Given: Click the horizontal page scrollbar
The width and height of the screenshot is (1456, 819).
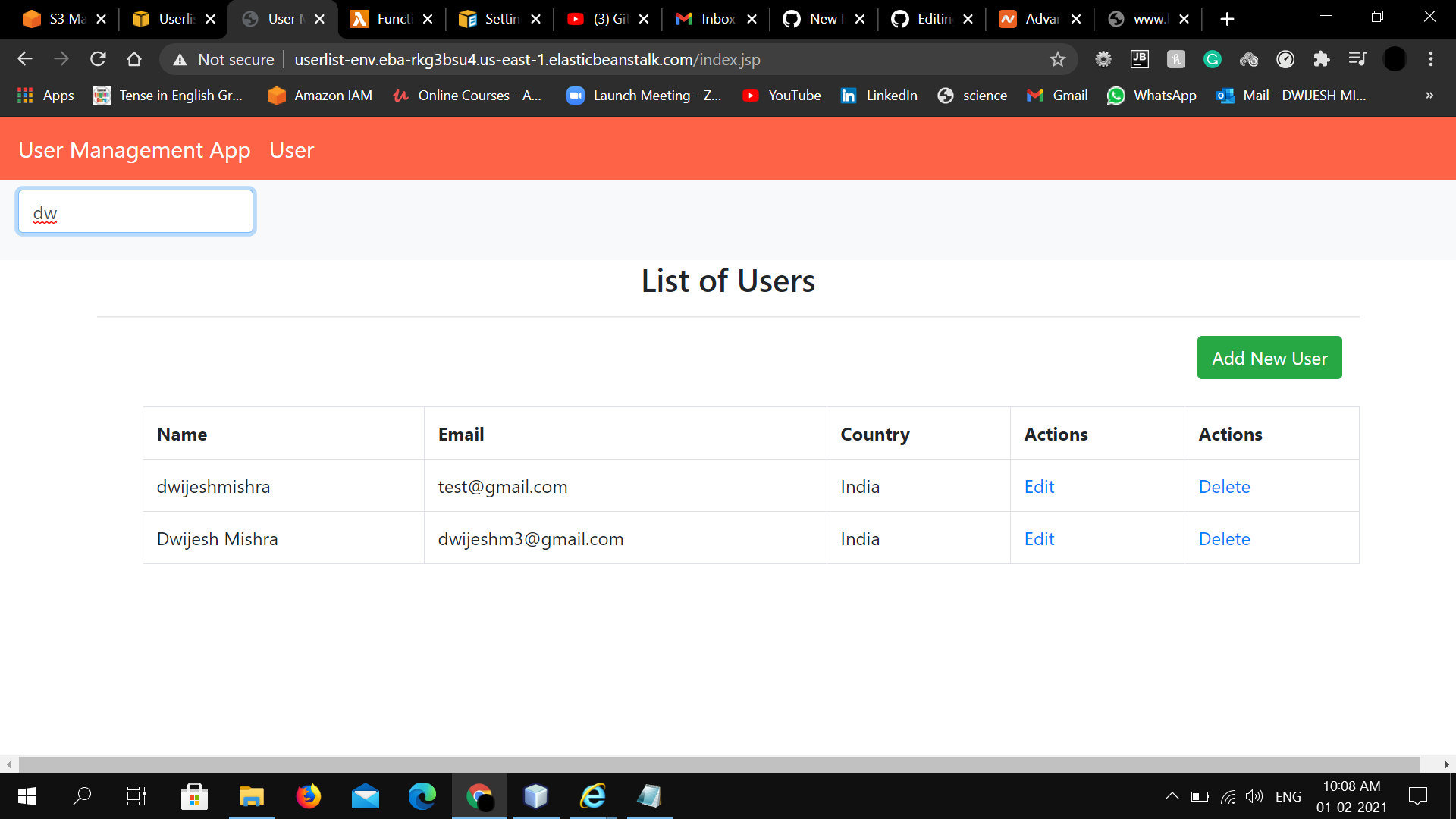Looking at the screenshot, I should coord(719,764).
